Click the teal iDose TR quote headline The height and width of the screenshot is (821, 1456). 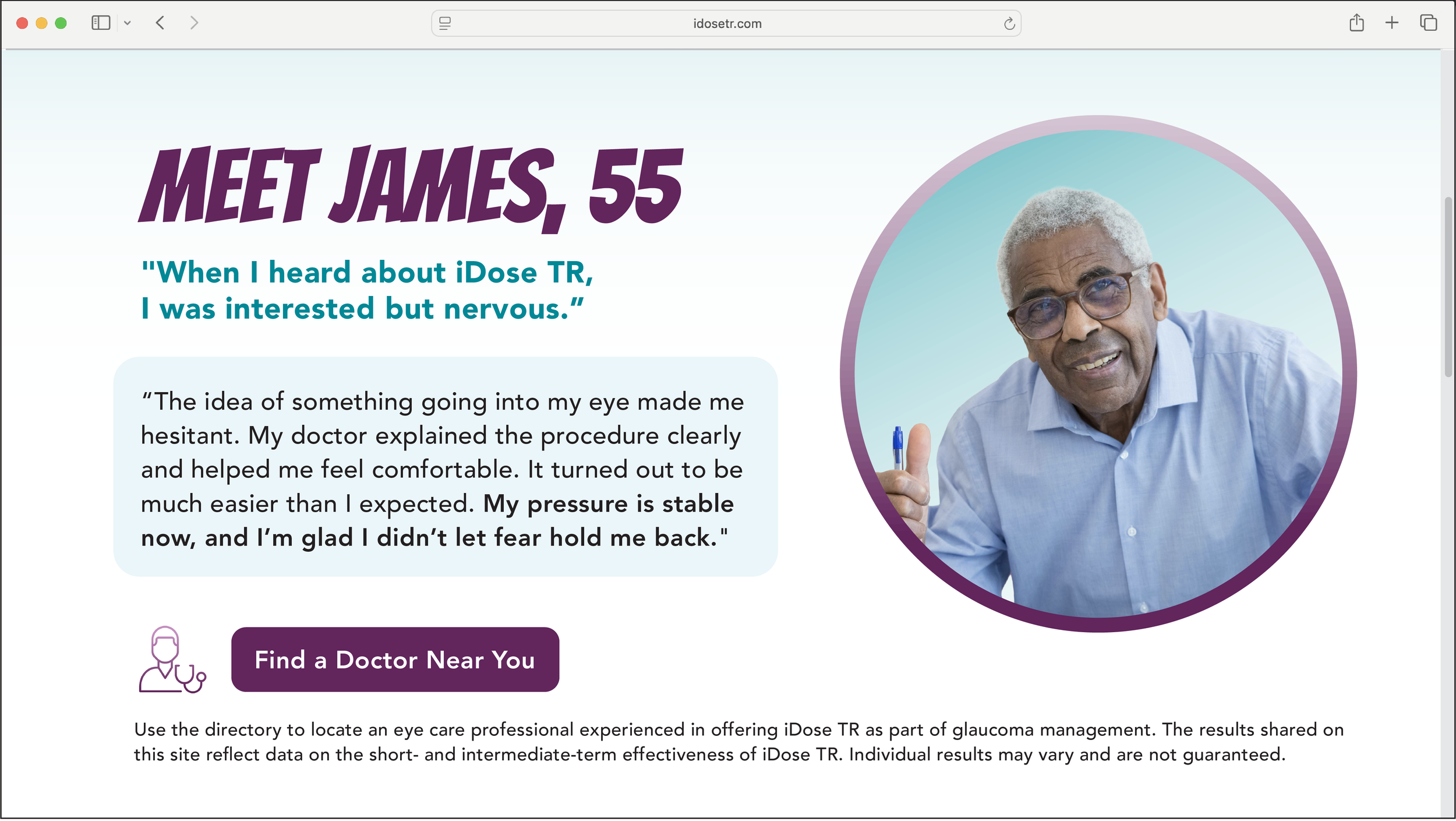(x=367, y=290)
